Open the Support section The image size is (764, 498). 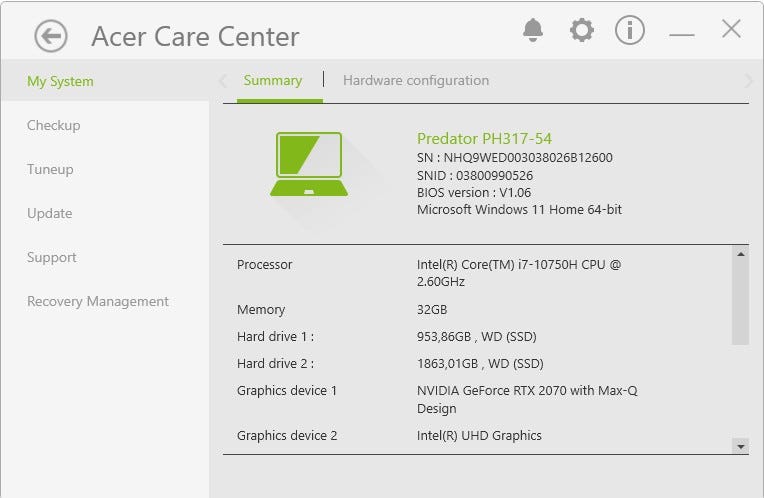(x=52, y=258)
